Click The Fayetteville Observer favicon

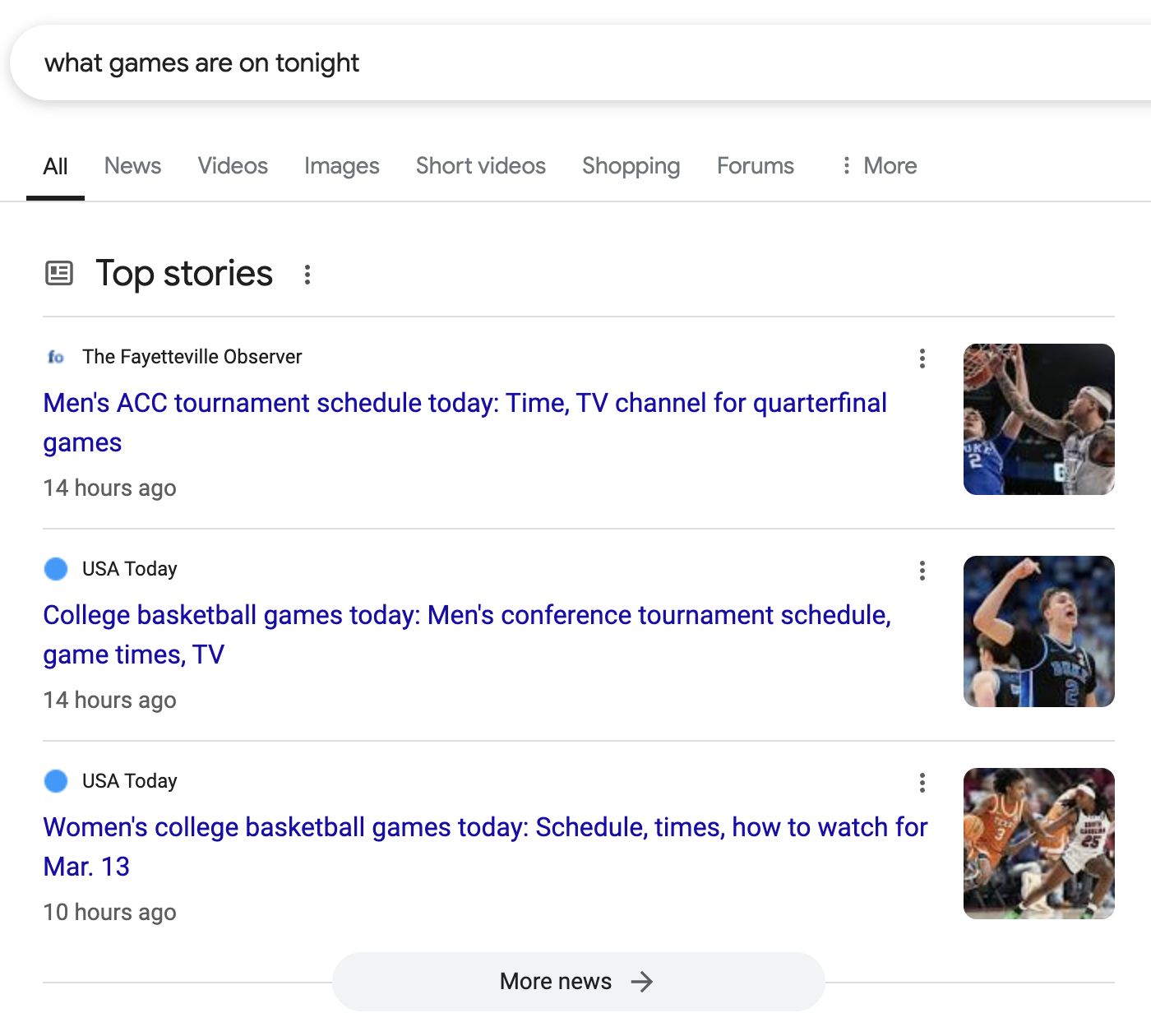click(56, 357)
